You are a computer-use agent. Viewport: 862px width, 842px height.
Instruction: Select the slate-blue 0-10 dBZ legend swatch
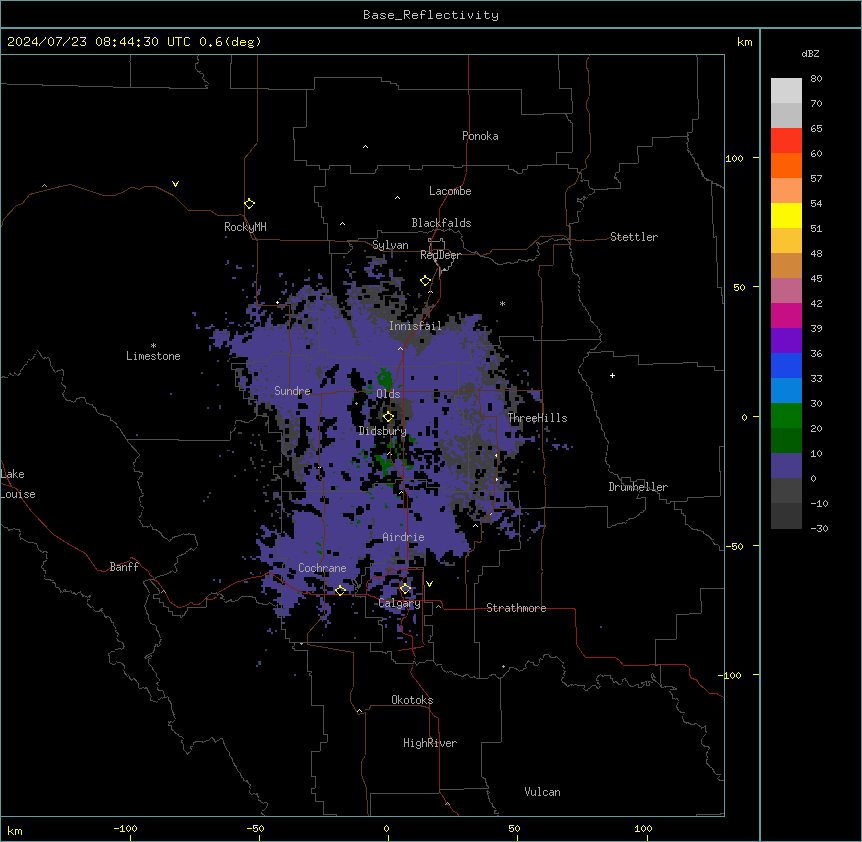(x=786, y=466)
